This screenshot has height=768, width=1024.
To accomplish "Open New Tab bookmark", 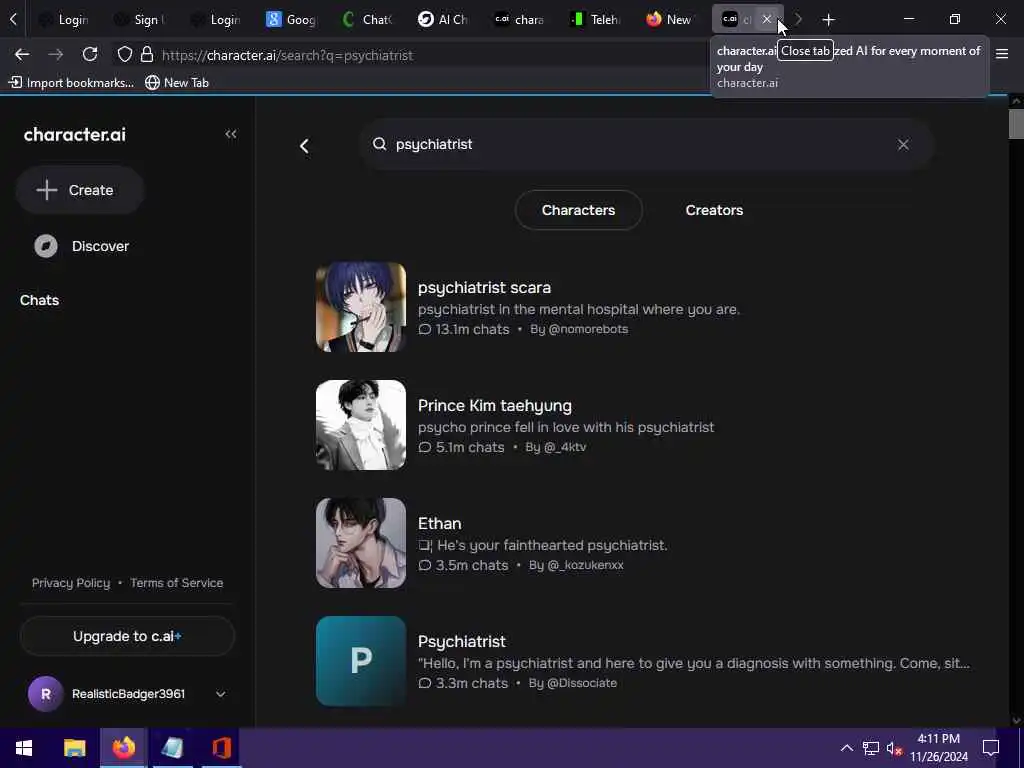I will [178, 82].
